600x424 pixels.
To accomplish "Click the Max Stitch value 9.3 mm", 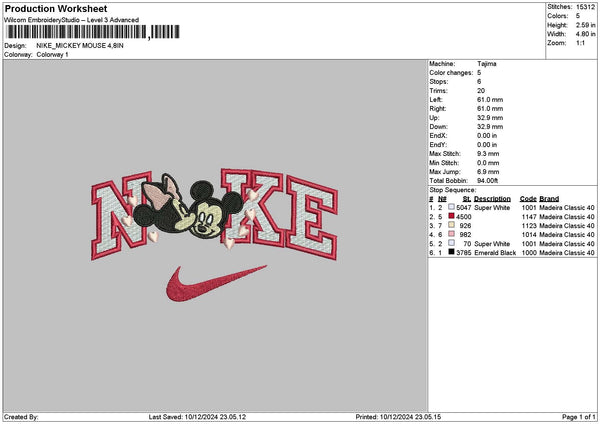I will [488, 154].
